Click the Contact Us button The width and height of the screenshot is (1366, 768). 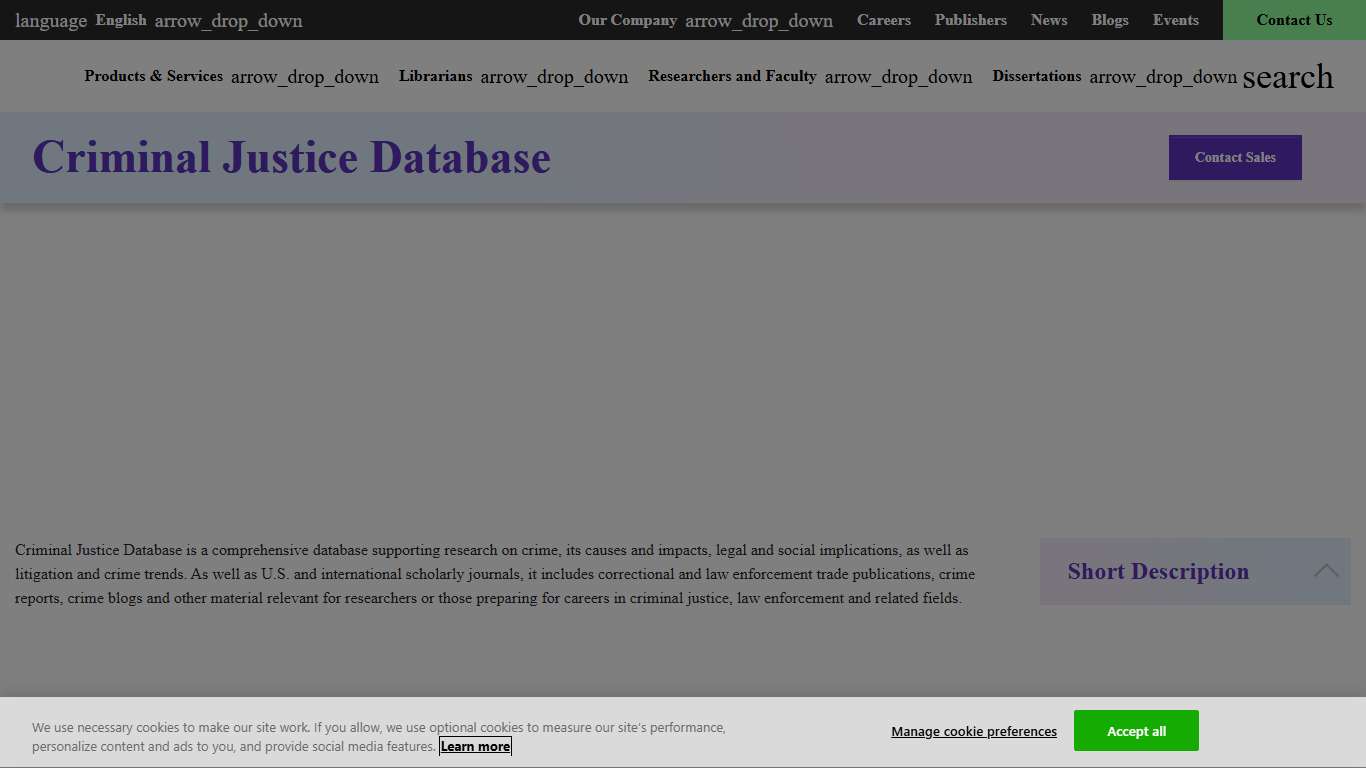tap(1293, 20)
